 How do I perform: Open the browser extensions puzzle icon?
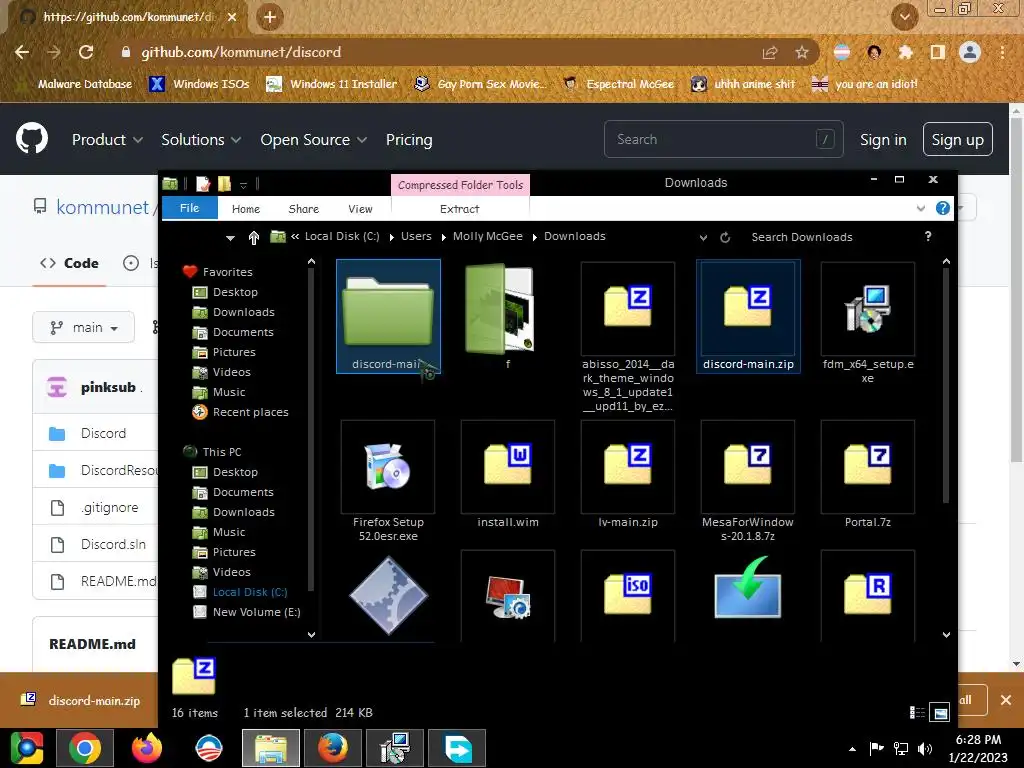905,52
